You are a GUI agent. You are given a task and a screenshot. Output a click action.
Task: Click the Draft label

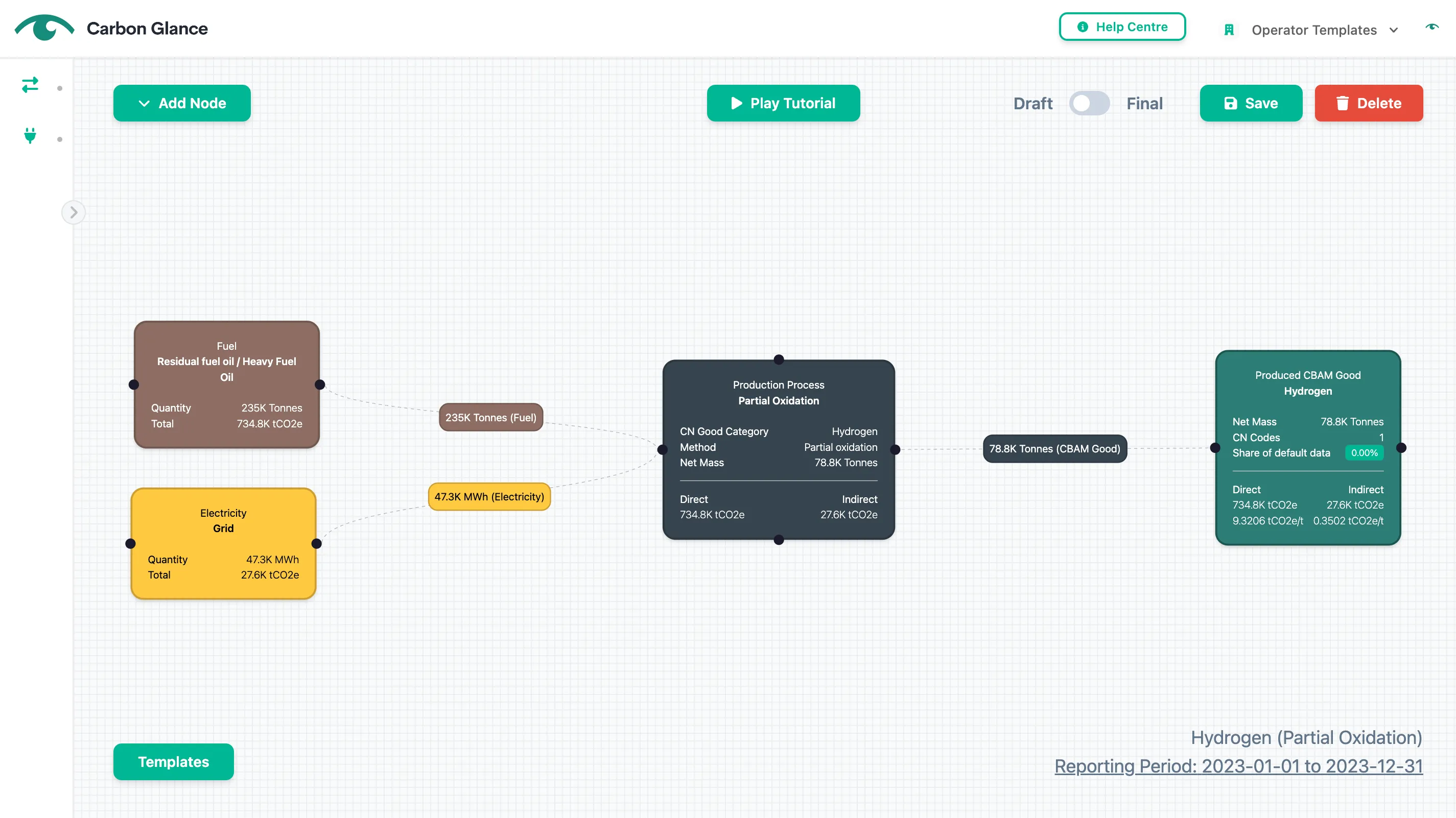point(1032,103)
